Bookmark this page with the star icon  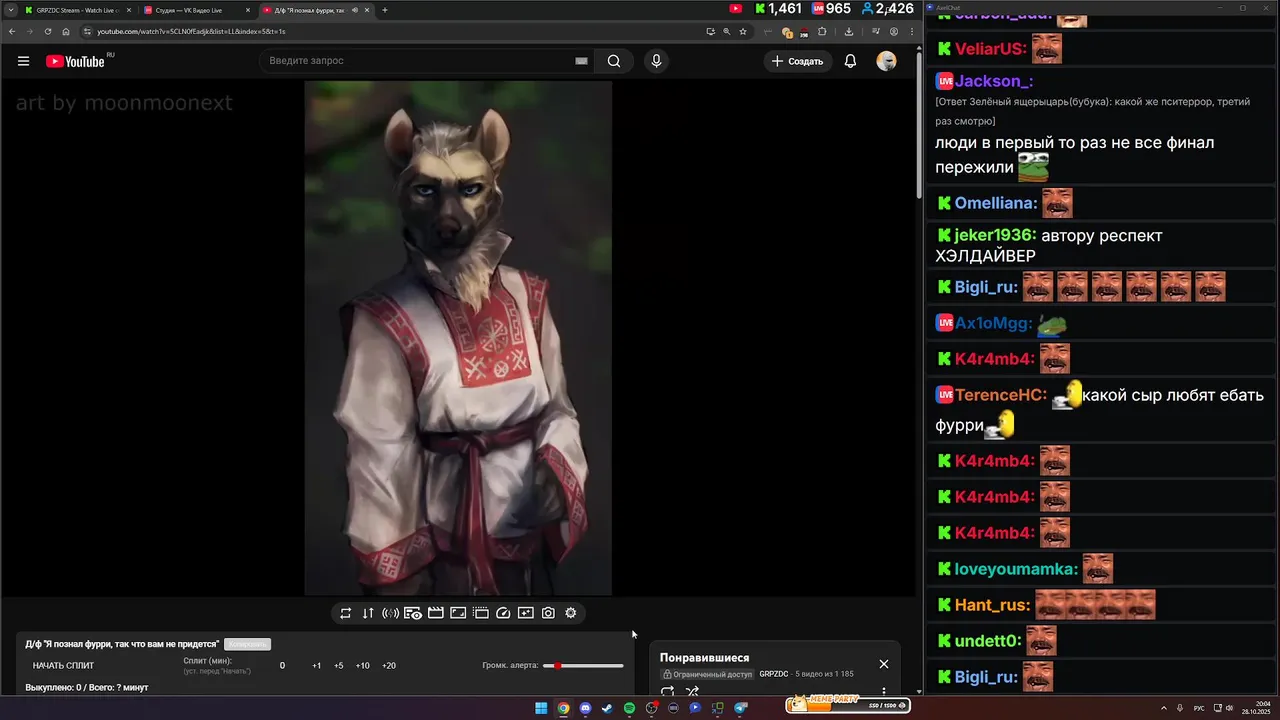coord(743,31)
